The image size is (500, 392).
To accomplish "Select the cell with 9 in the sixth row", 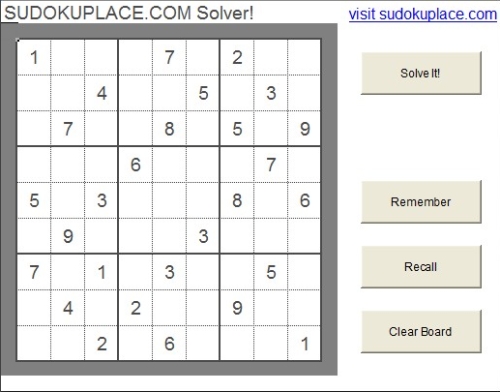I will point(68,236).
